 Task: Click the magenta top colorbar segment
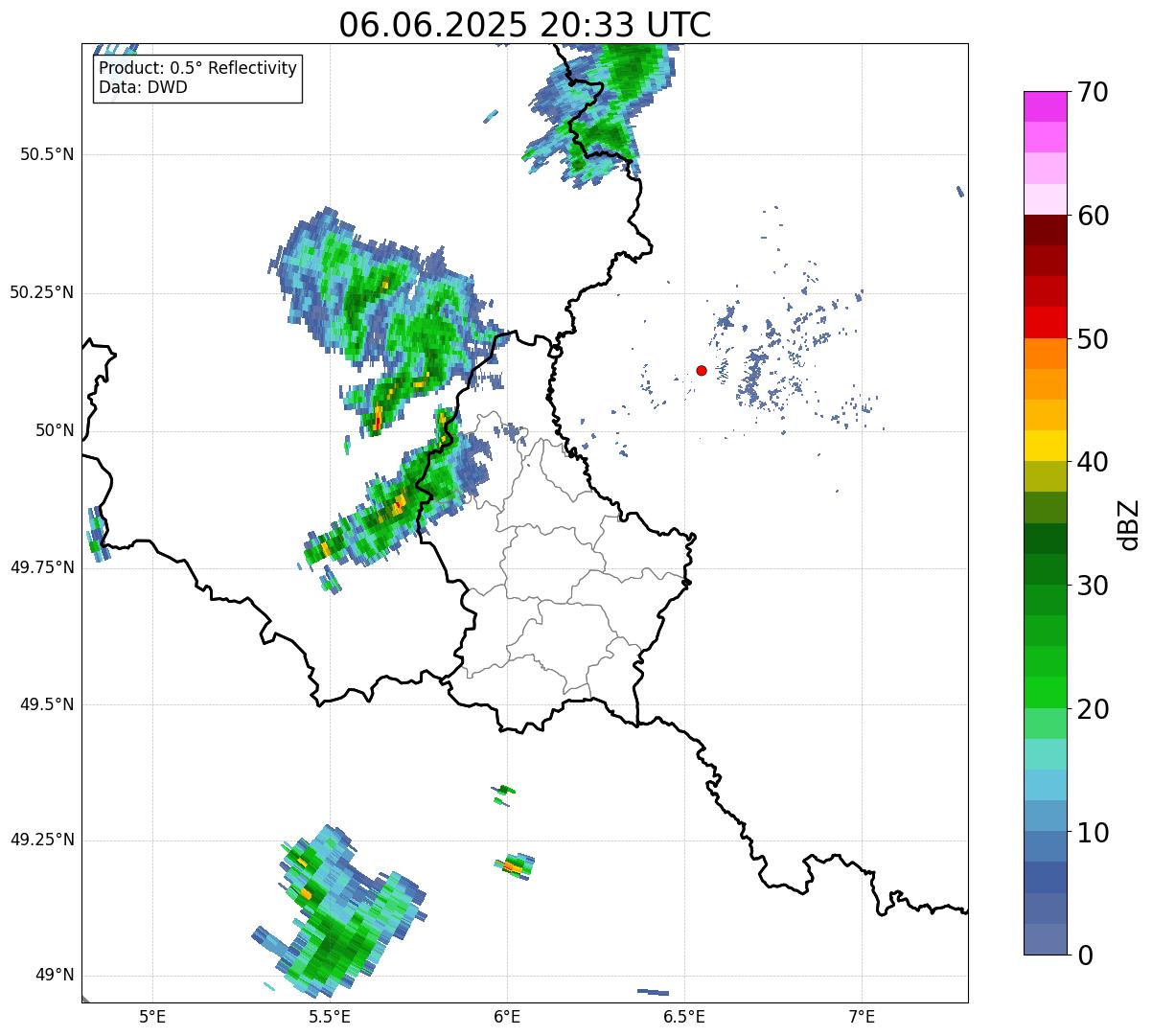1046,106
